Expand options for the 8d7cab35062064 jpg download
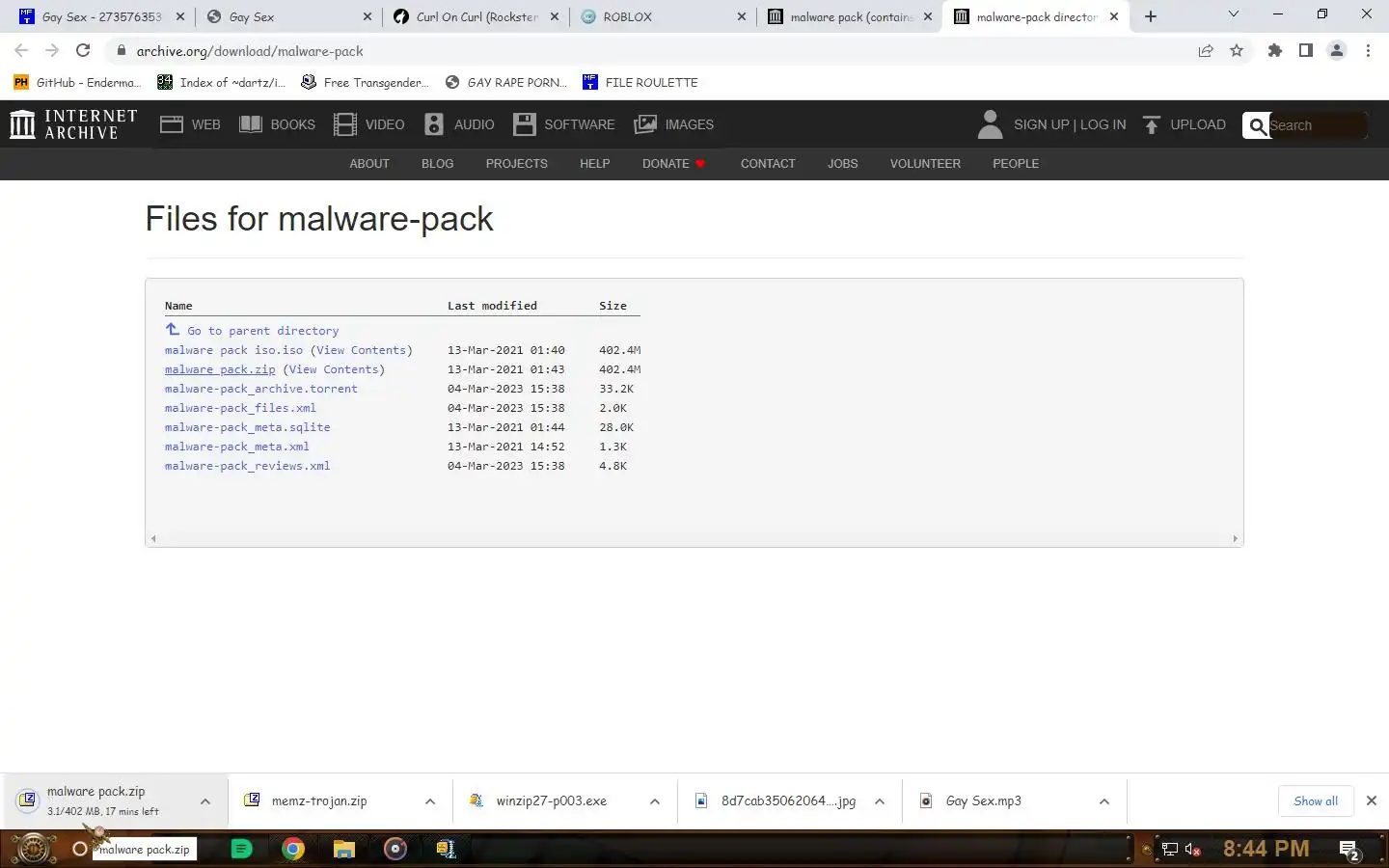This screenshot has height=868, width=1389. [880, 801]
